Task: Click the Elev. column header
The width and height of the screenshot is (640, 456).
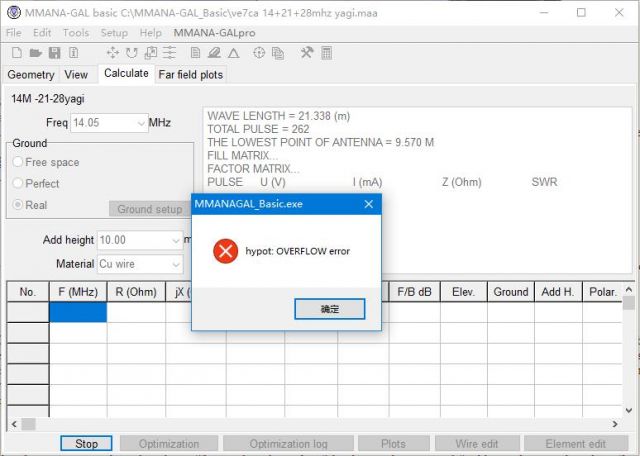Action: pyautogui.click(x=463, y=292)
